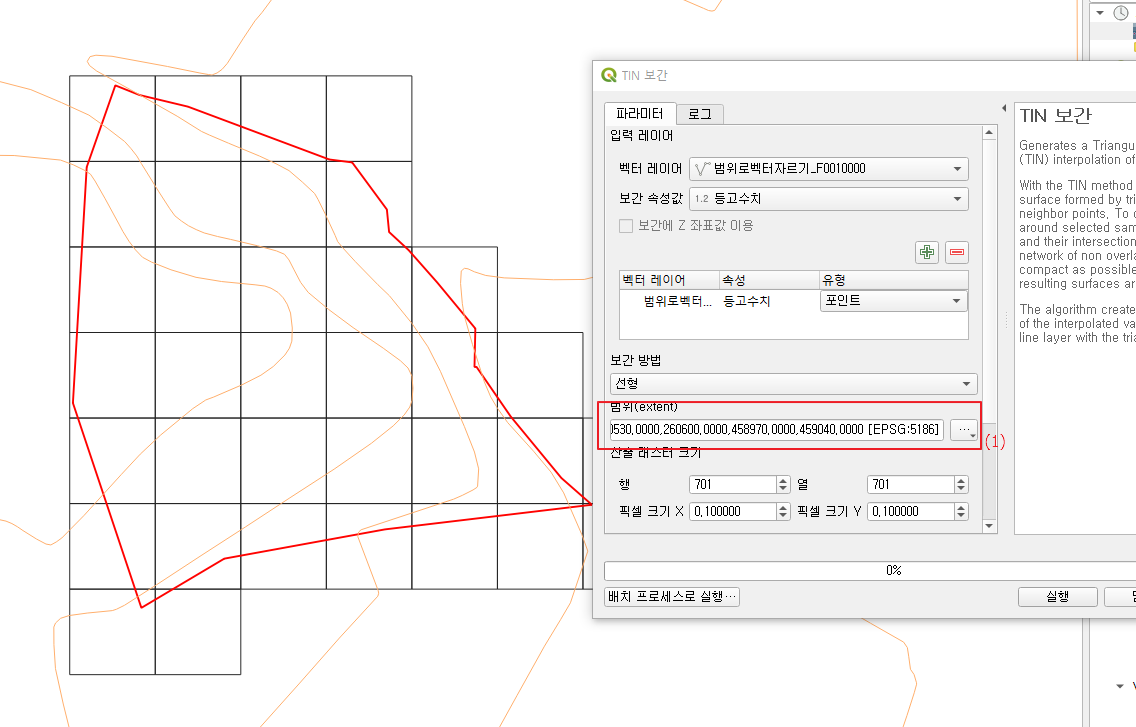Viewport: 1136px width, 727px height.
Task: Collapse help panel with small arrow
Action: point(1004,108)
